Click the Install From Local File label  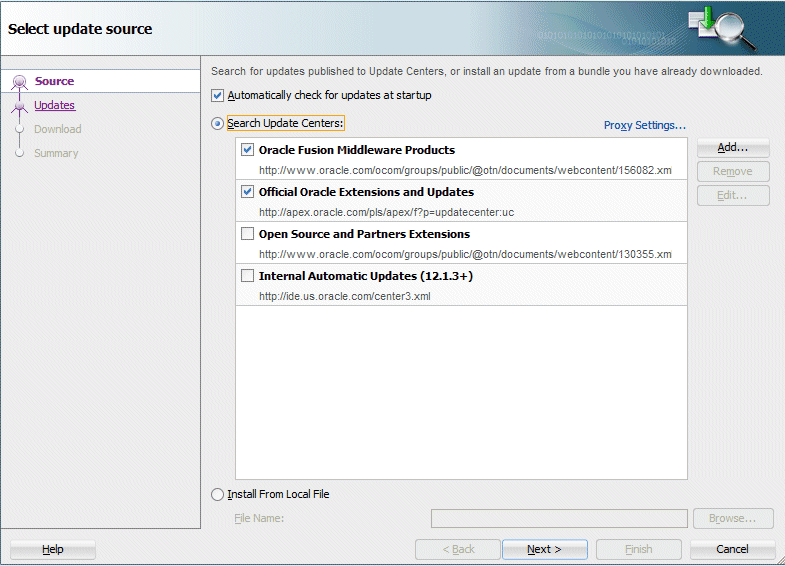coord(278,494)
